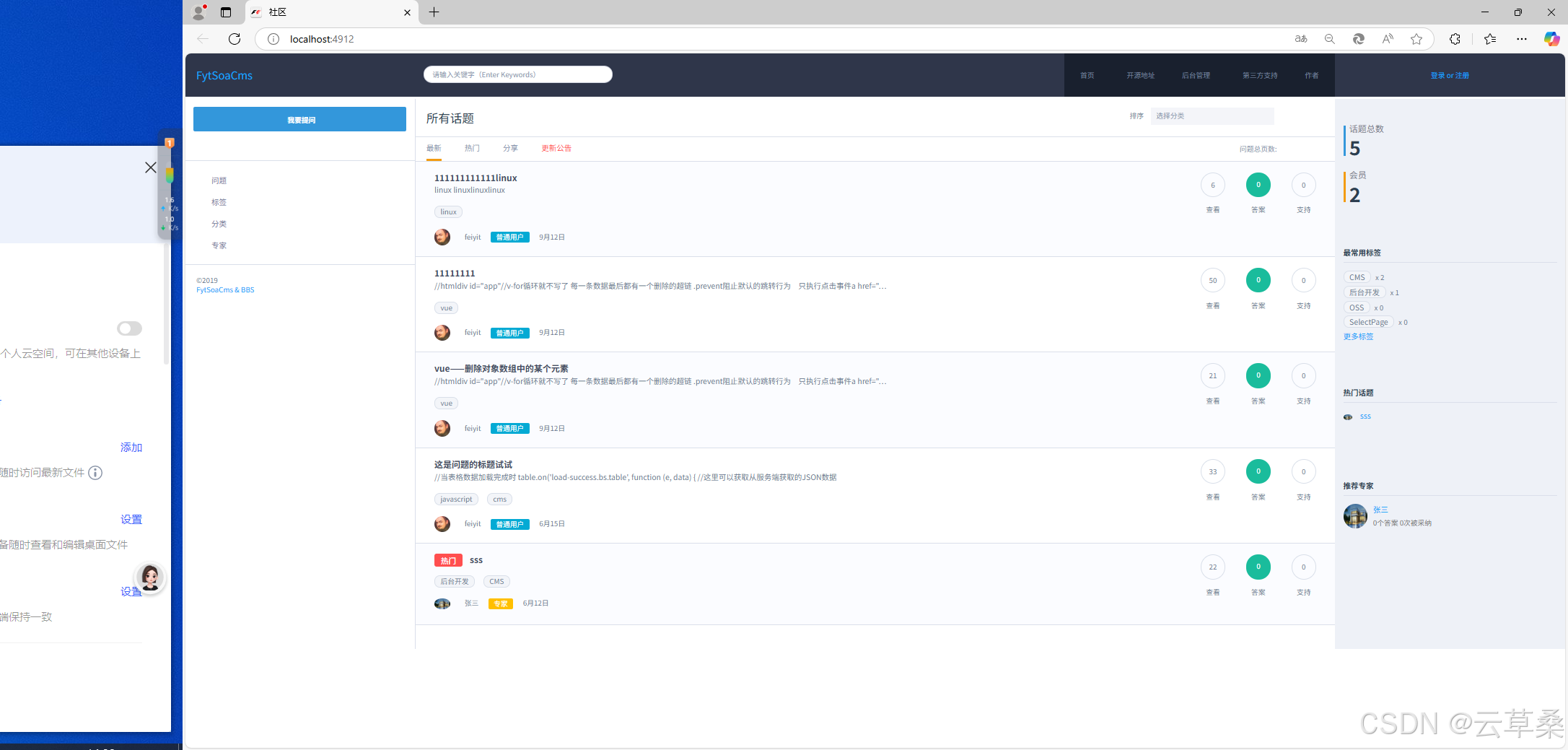Reload the page with the browser refresh icon
The width and height of the screenshot is (1568, 750).
pos(235,39)
